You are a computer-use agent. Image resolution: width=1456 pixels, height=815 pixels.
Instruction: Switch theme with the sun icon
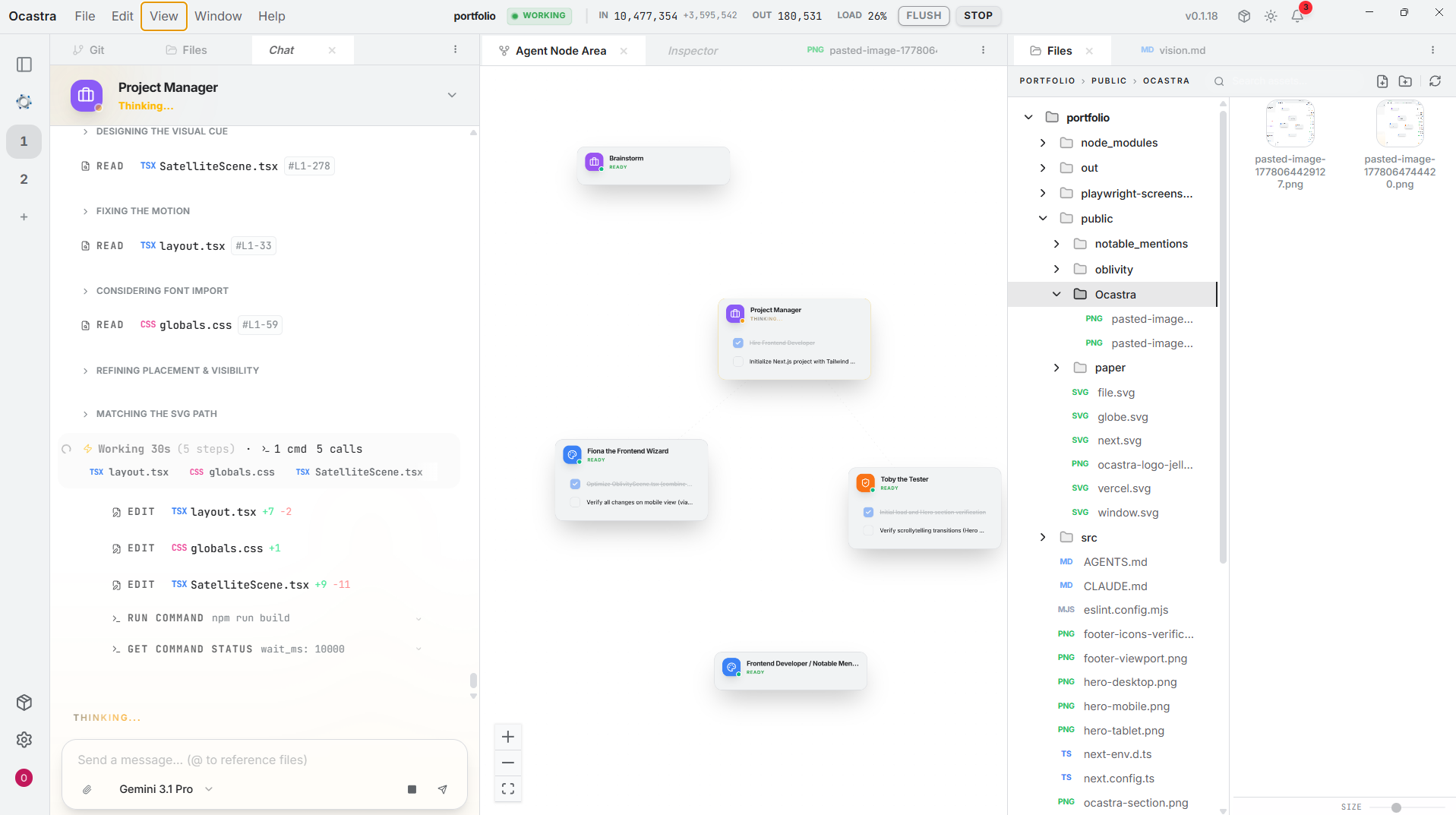[x=1271, y=16]
